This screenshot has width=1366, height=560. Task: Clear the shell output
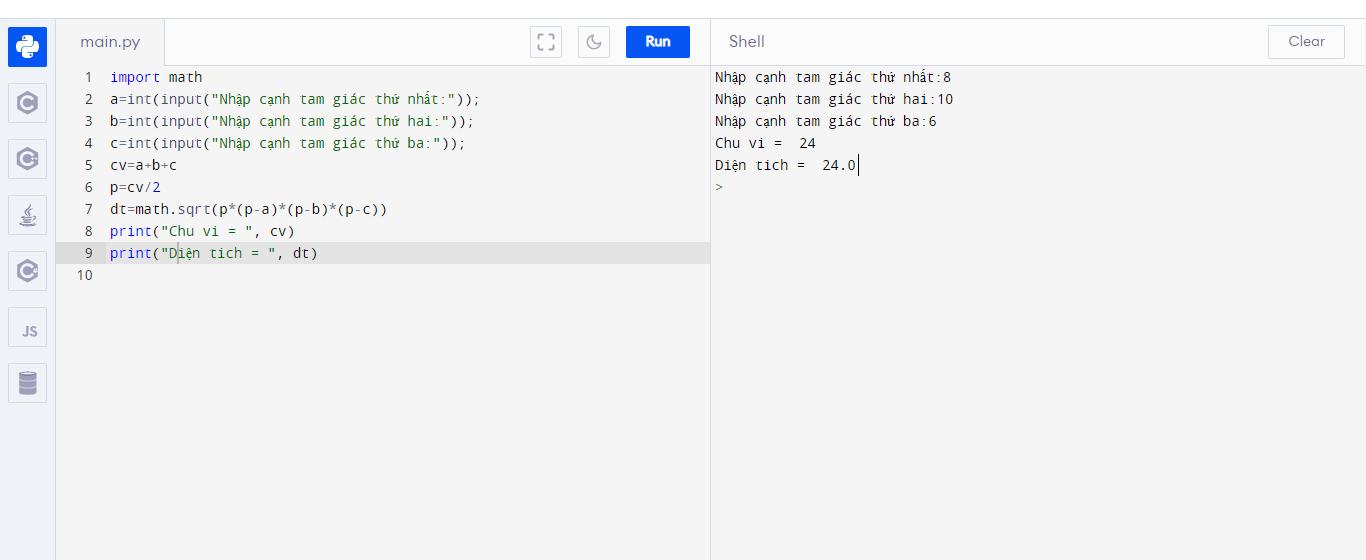pos(1306,42)
